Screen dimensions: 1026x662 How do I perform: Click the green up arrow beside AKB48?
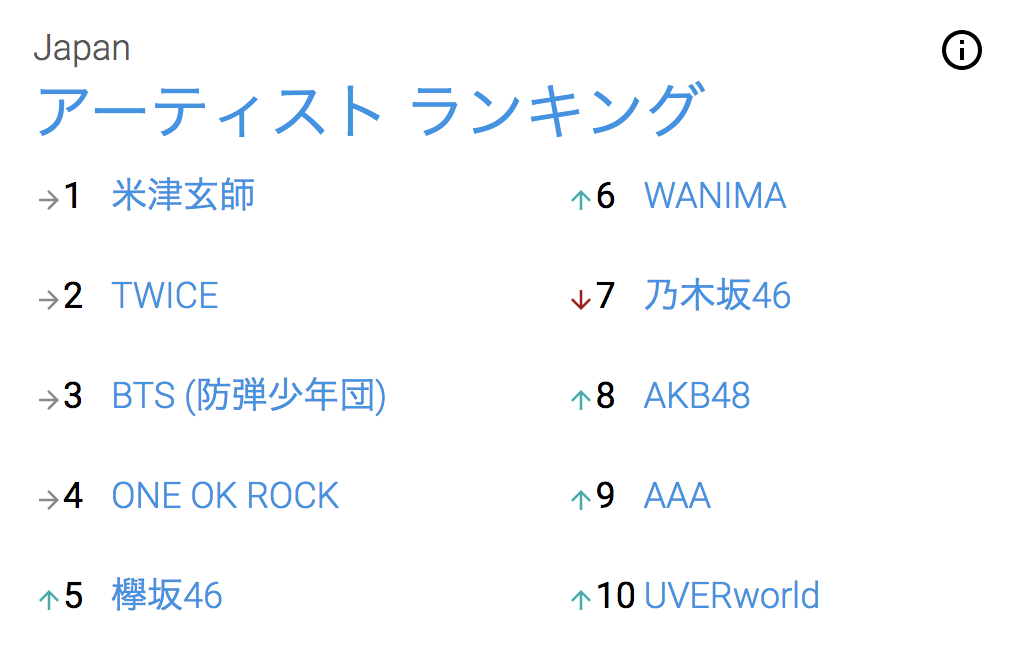tap(580, 399)
